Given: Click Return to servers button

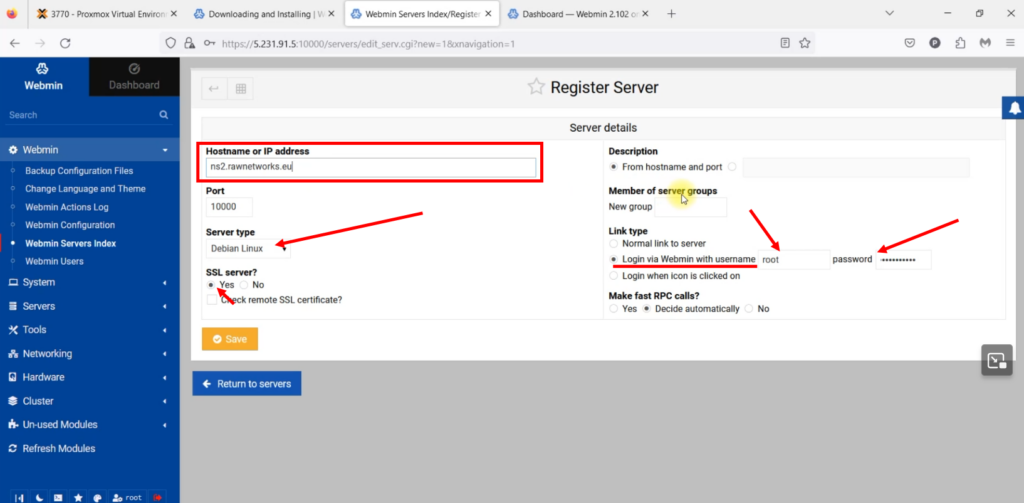Looking at the screenshot, I should [246, 383].
